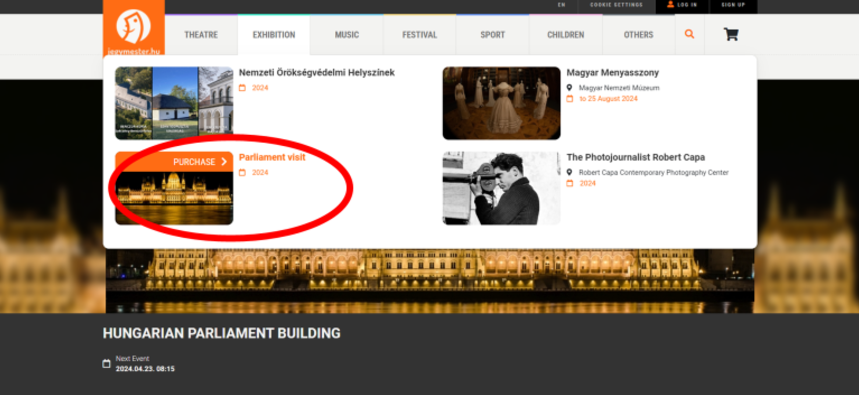Click the Magyar Menyasszony dresses thumbnail
The image size is (859, 395).
point(501,103)
